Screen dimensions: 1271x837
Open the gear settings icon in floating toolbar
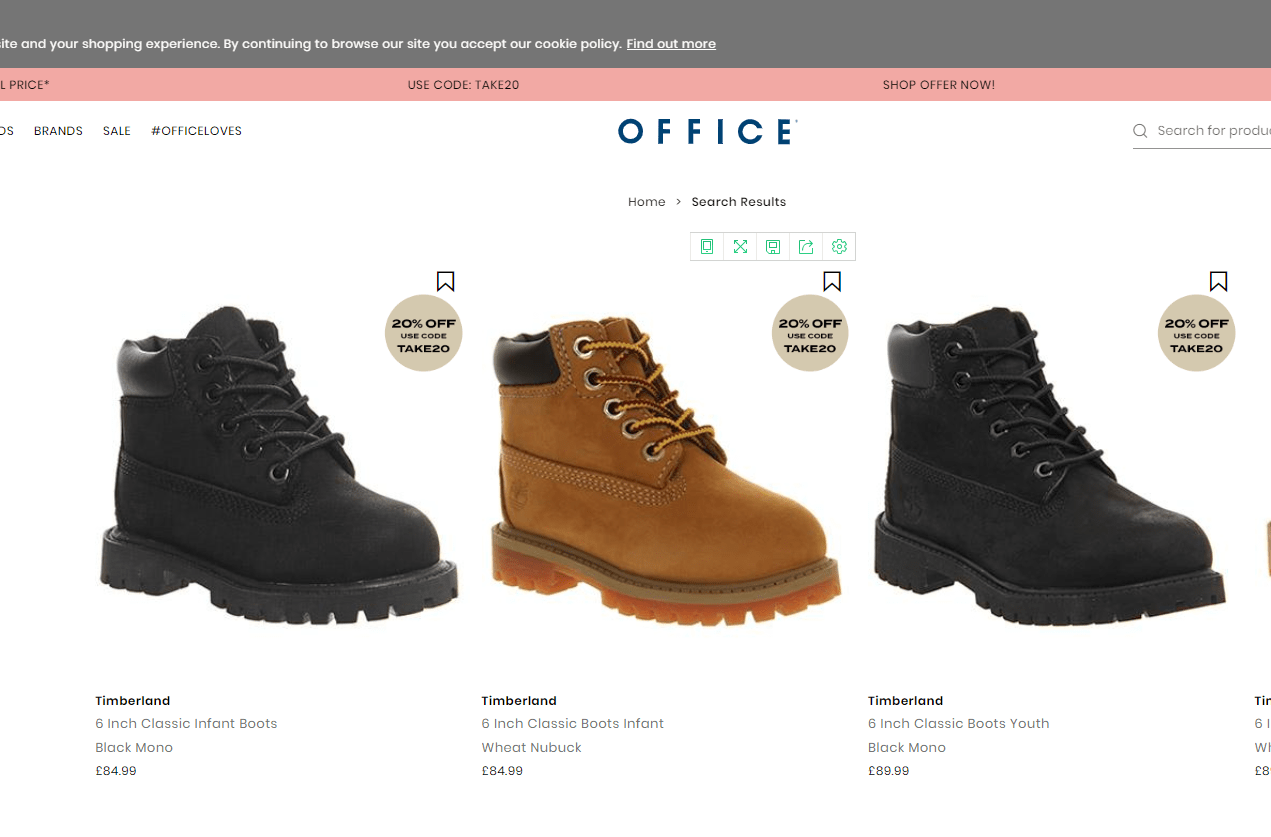tap(839, 247)
